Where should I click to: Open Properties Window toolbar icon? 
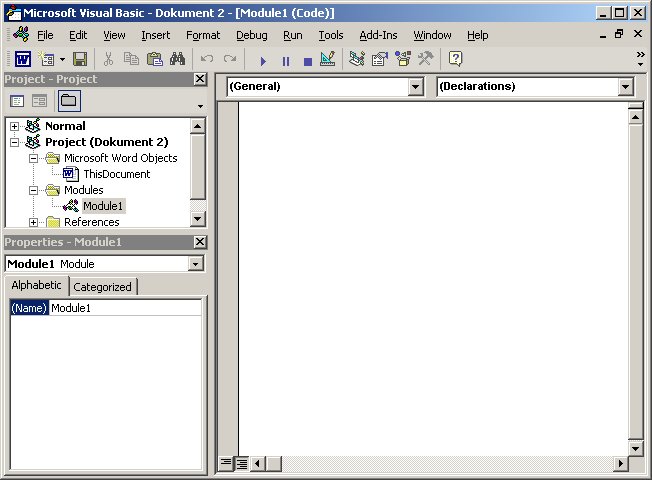[x=380, y=59]
